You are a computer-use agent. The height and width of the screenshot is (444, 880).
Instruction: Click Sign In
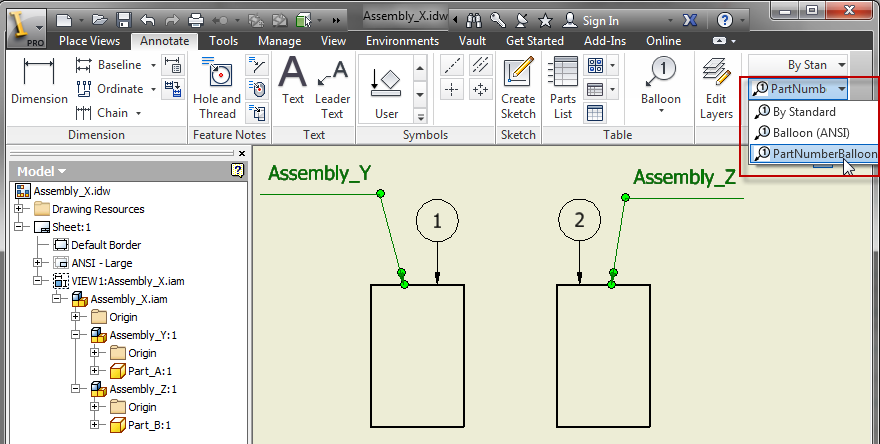(x=601, y=21)
